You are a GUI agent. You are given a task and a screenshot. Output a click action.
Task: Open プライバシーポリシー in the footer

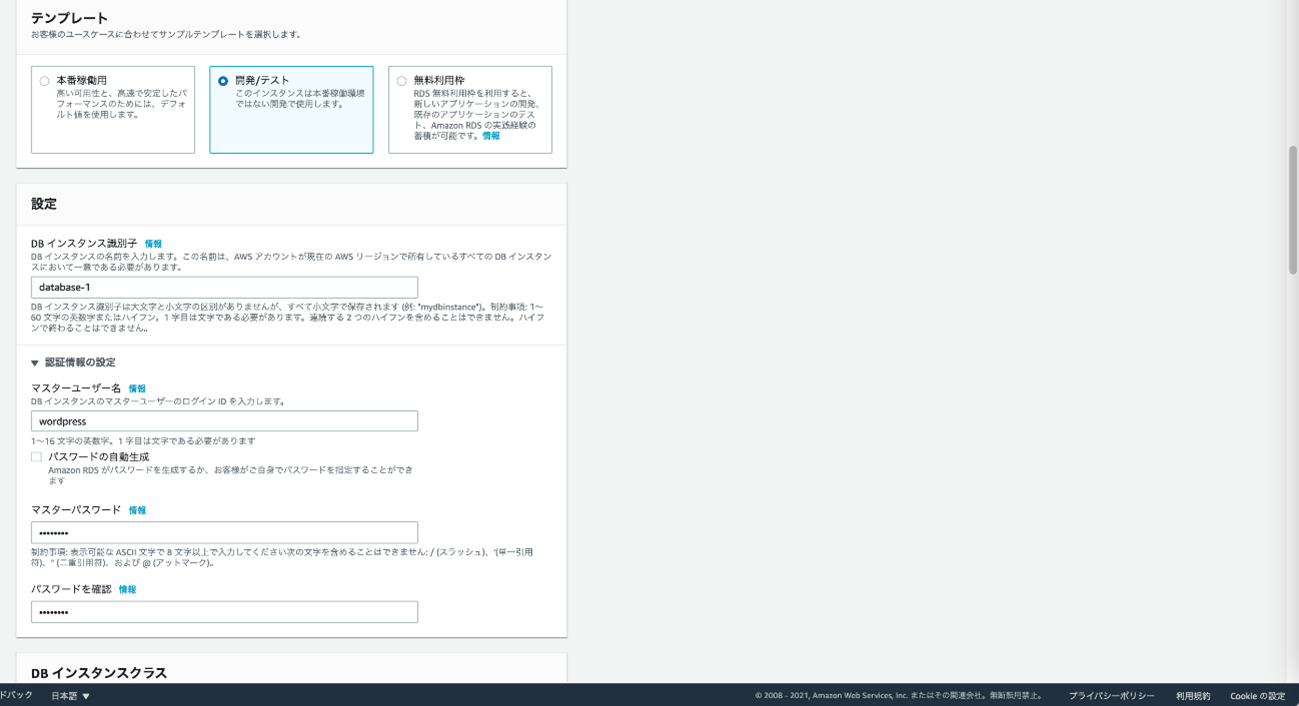1111,696
